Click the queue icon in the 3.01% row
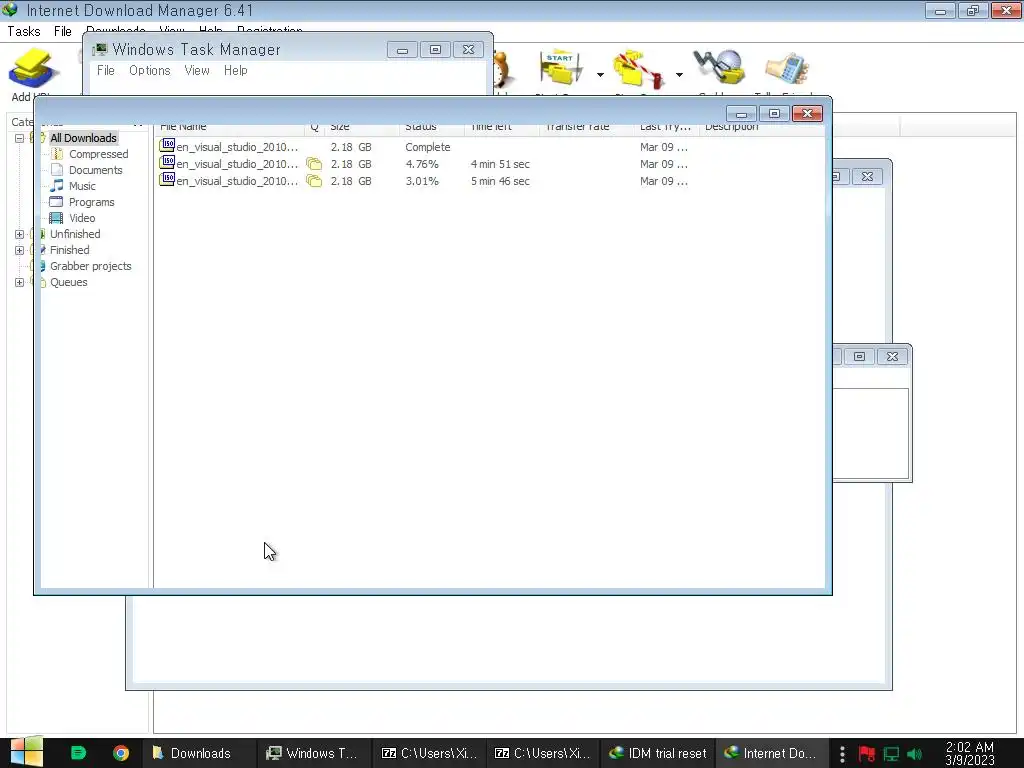The width and height of the screenshot is (1024, 768). click(314, 181)
